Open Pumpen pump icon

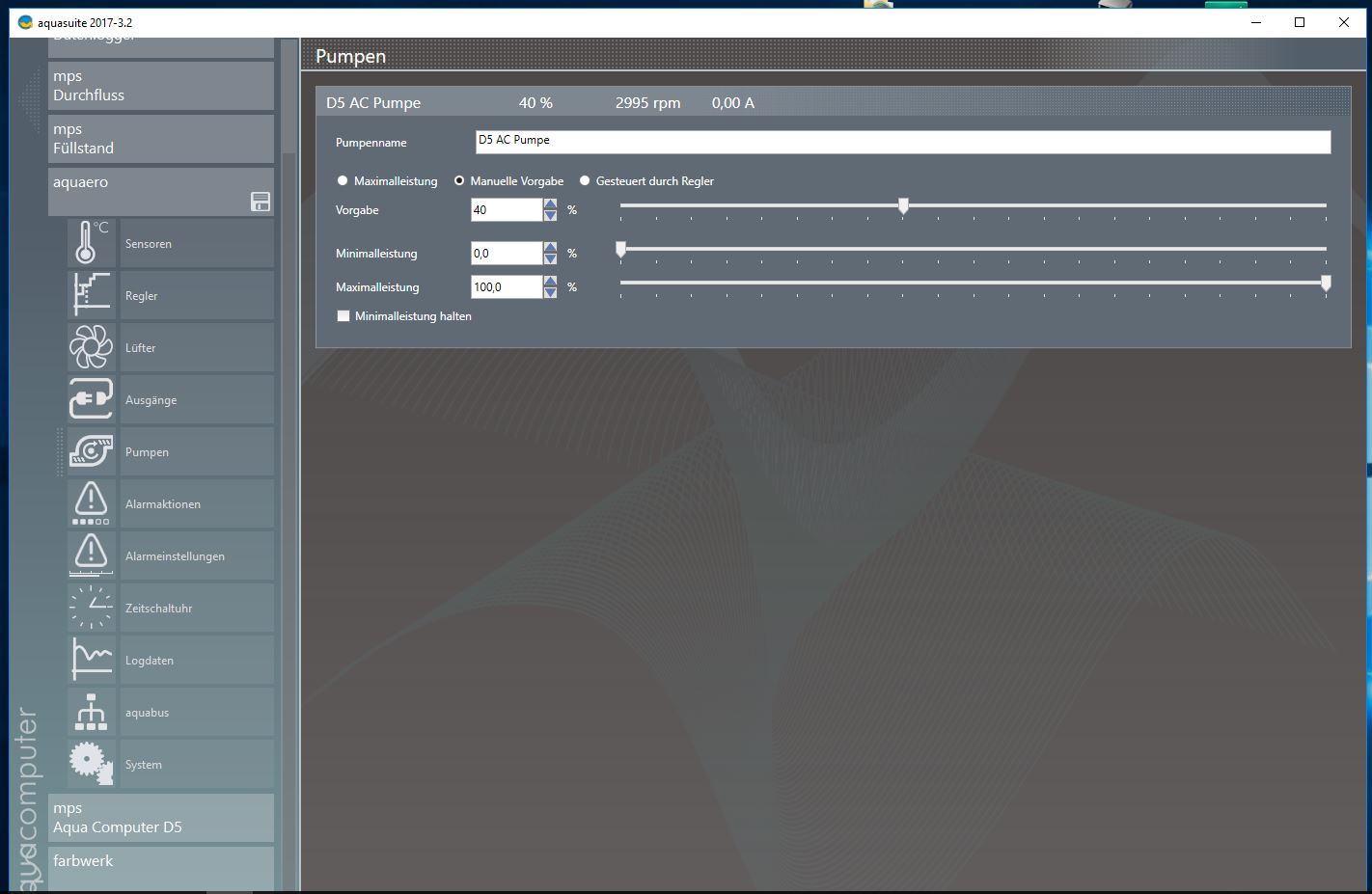92,451
